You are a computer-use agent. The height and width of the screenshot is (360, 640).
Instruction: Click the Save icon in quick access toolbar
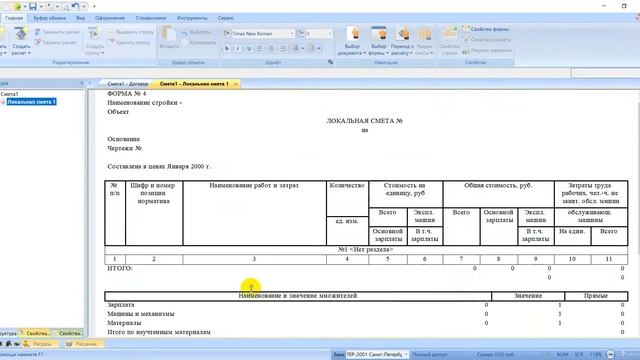(x=33, y=7)
